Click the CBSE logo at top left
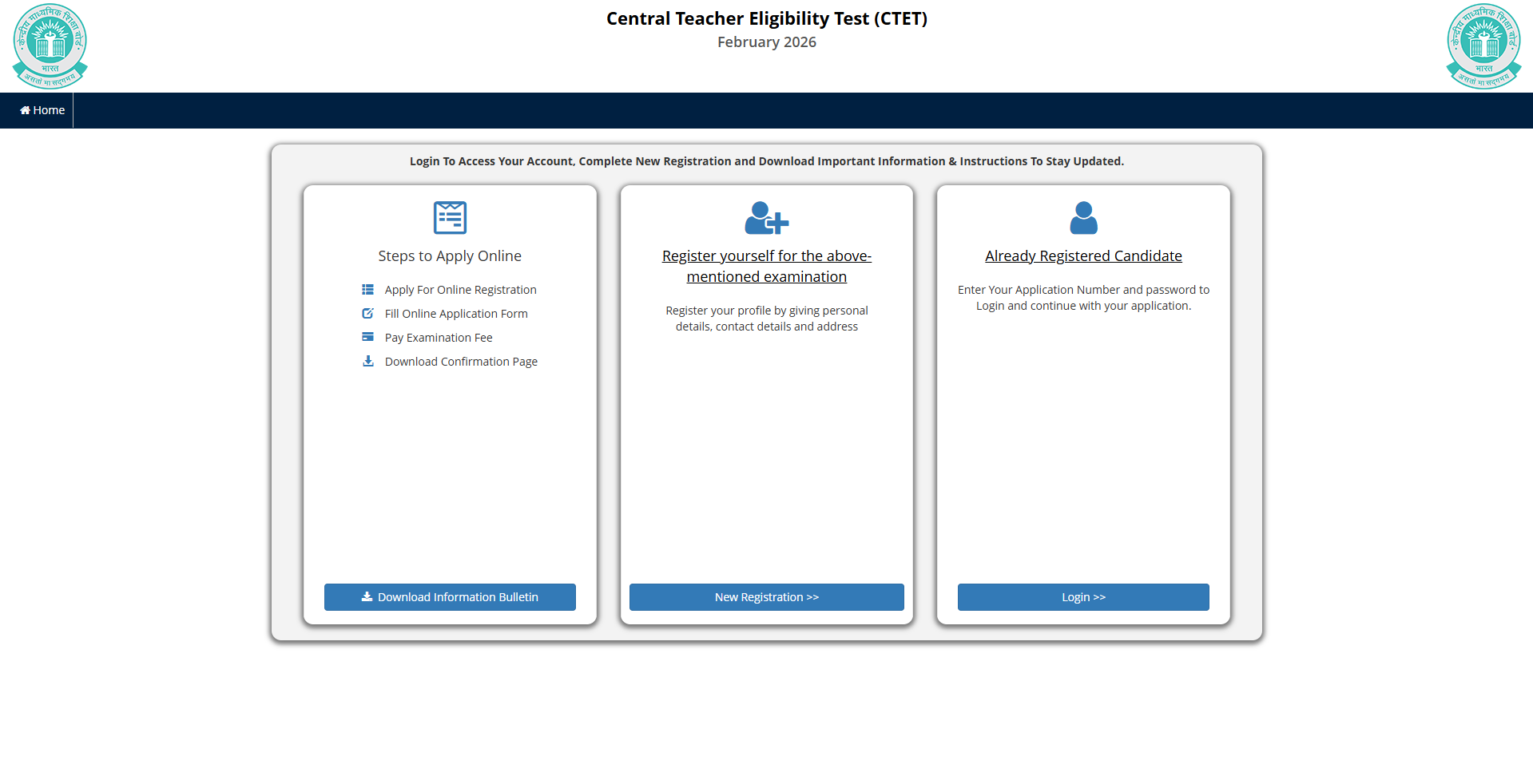1533x784 pixels. [50, 46]
